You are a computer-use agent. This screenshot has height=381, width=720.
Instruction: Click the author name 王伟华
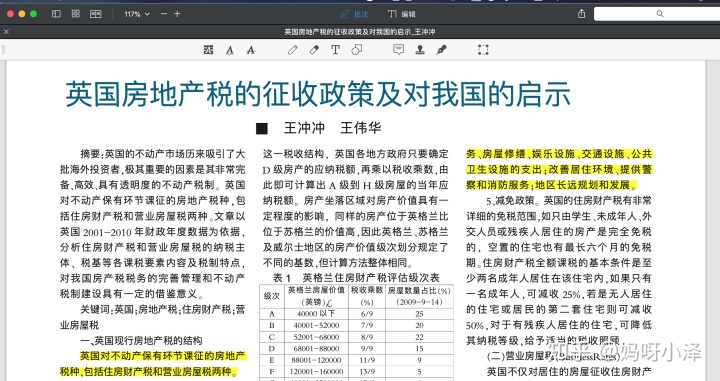pos(360,128)
